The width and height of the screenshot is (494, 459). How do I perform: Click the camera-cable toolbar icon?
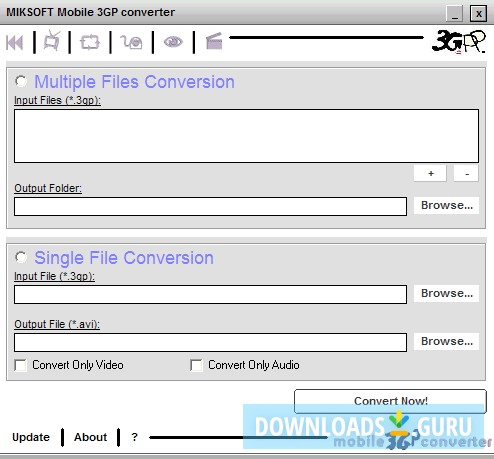click(131, 42)
